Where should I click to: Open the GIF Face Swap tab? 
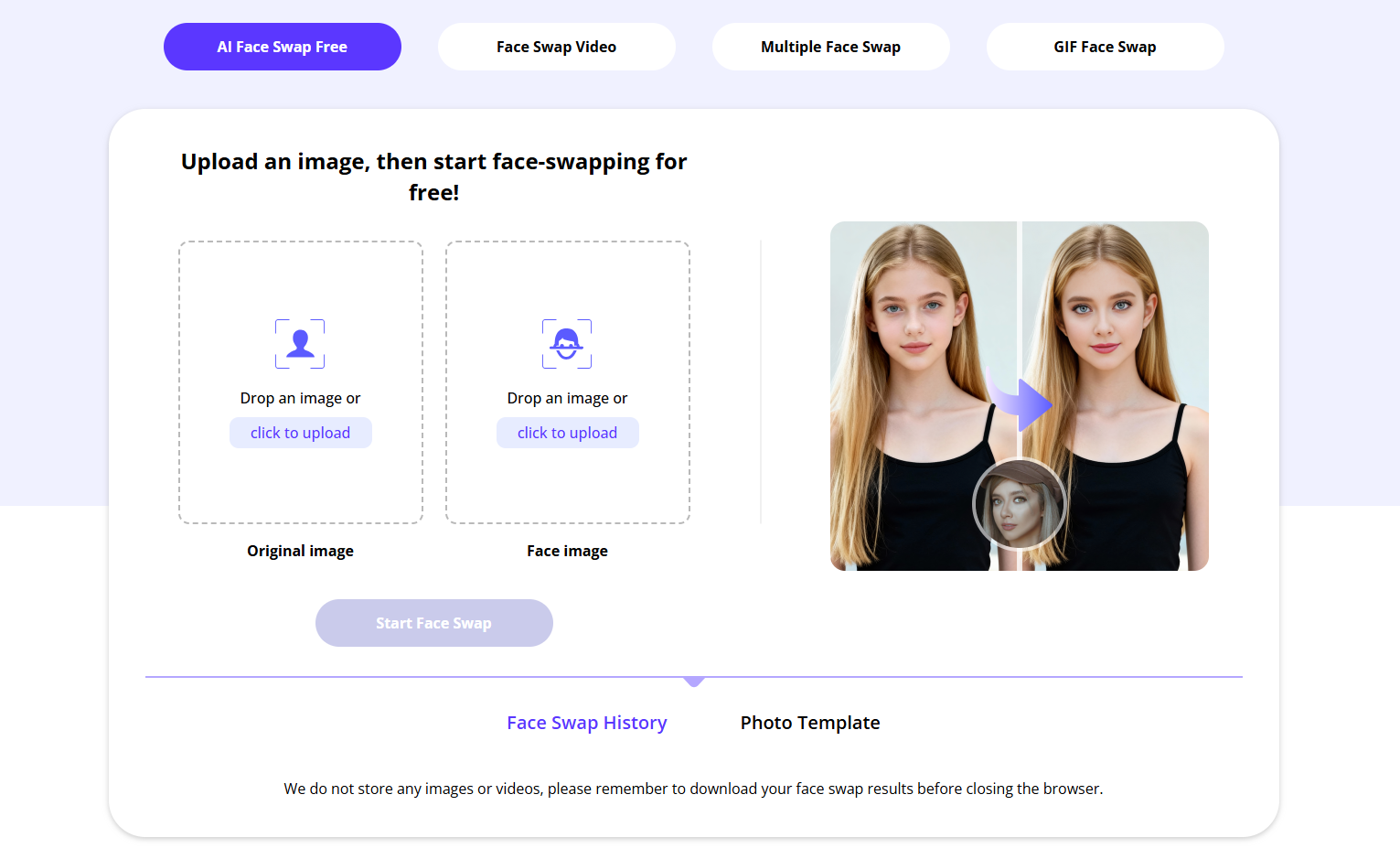coord(1105,46)
